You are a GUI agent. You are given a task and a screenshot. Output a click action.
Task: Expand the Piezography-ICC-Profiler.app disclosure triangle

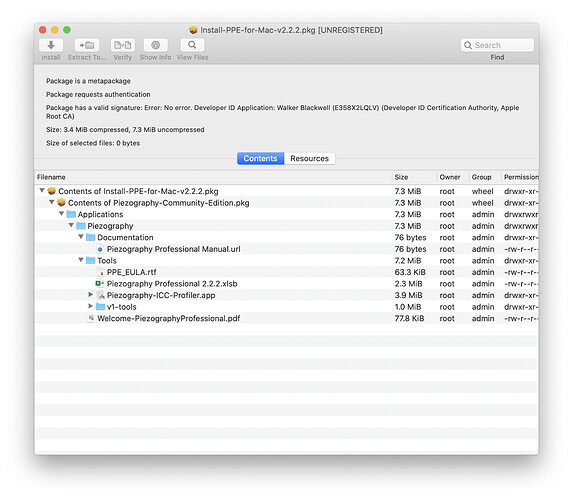[91, 295]
